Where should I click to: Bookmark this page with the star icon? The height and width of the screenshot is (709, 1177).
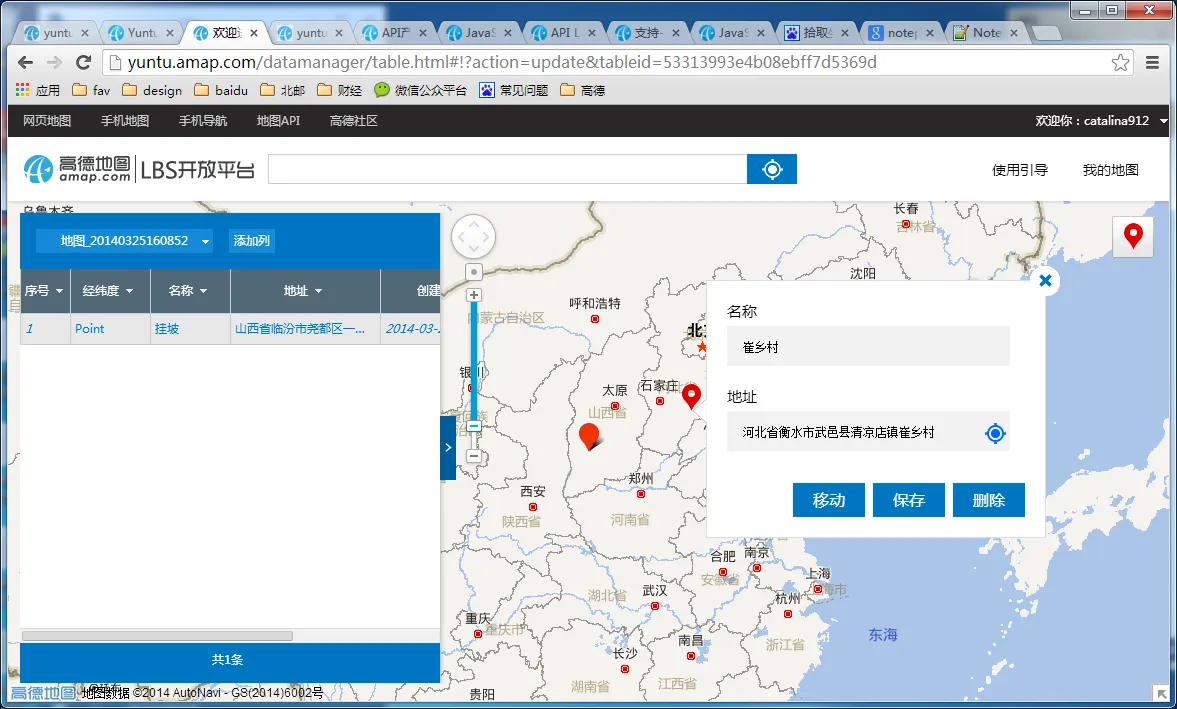pos(1120,62)
